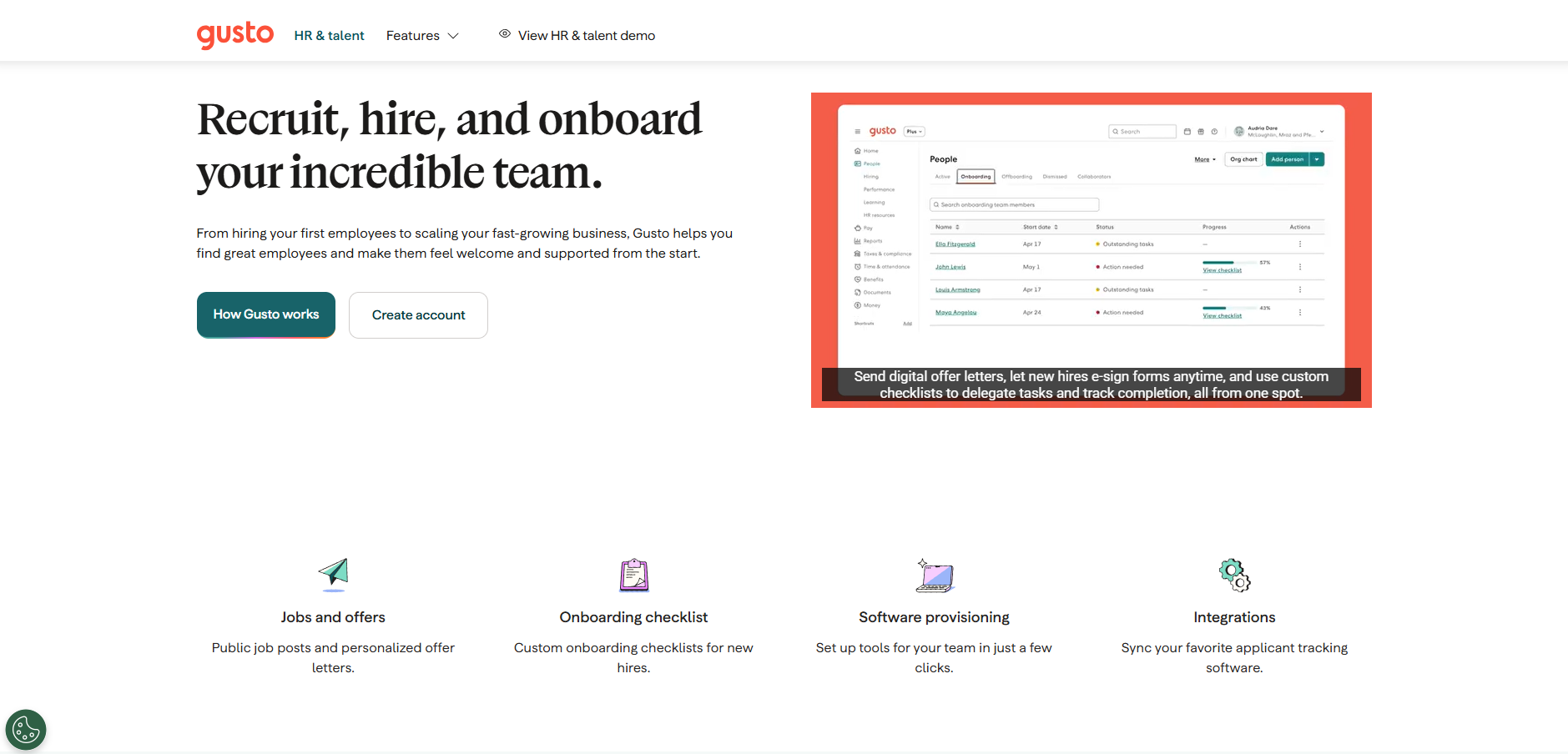Click the Add person button in the demo
The image size is (1568, 754).
click(1288, 159)
